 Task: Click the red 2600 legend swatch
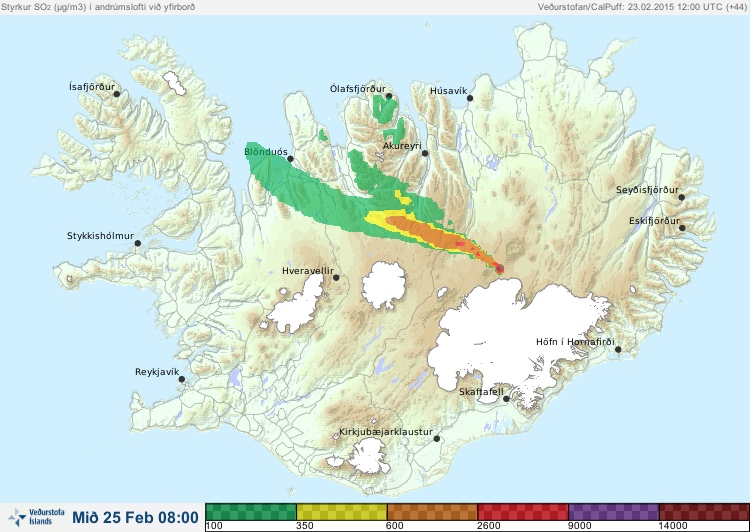[x=523, y=512]
